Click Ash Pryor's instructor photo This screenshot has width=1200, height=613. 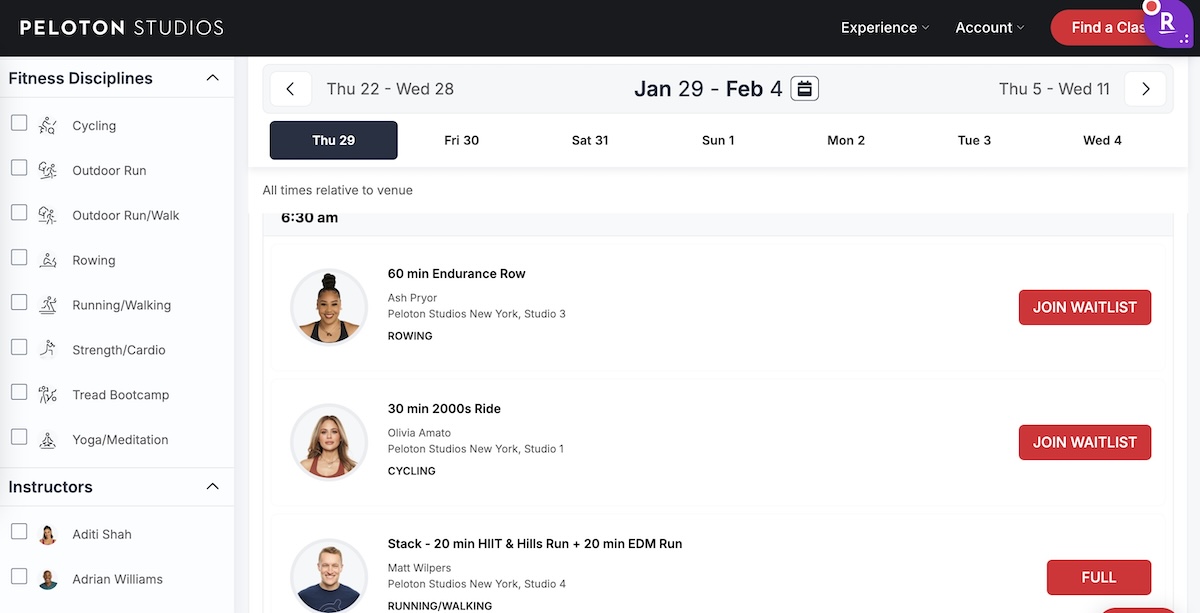click(x=329, y=307)
